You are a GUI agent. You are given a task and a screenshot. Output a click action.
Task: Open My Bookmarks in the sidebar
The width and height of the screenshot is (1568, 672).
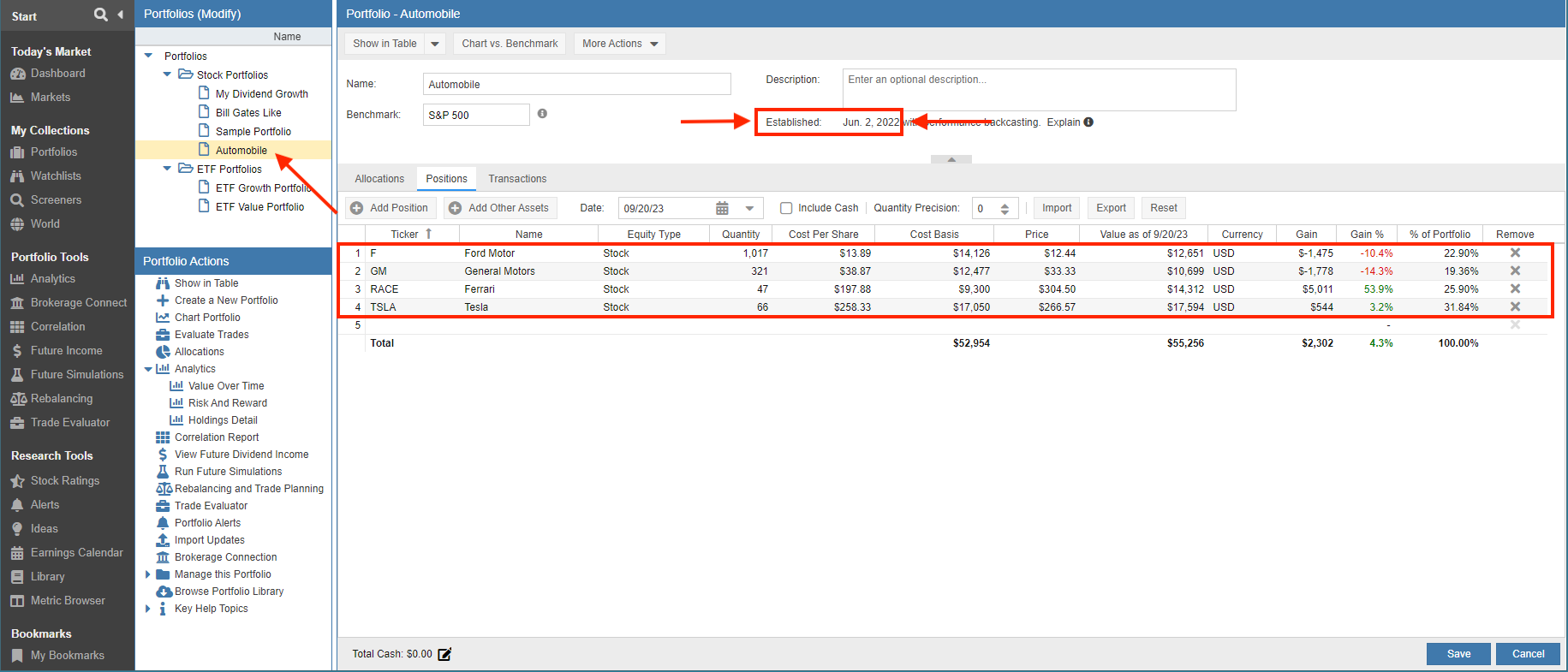click(57, 656)
